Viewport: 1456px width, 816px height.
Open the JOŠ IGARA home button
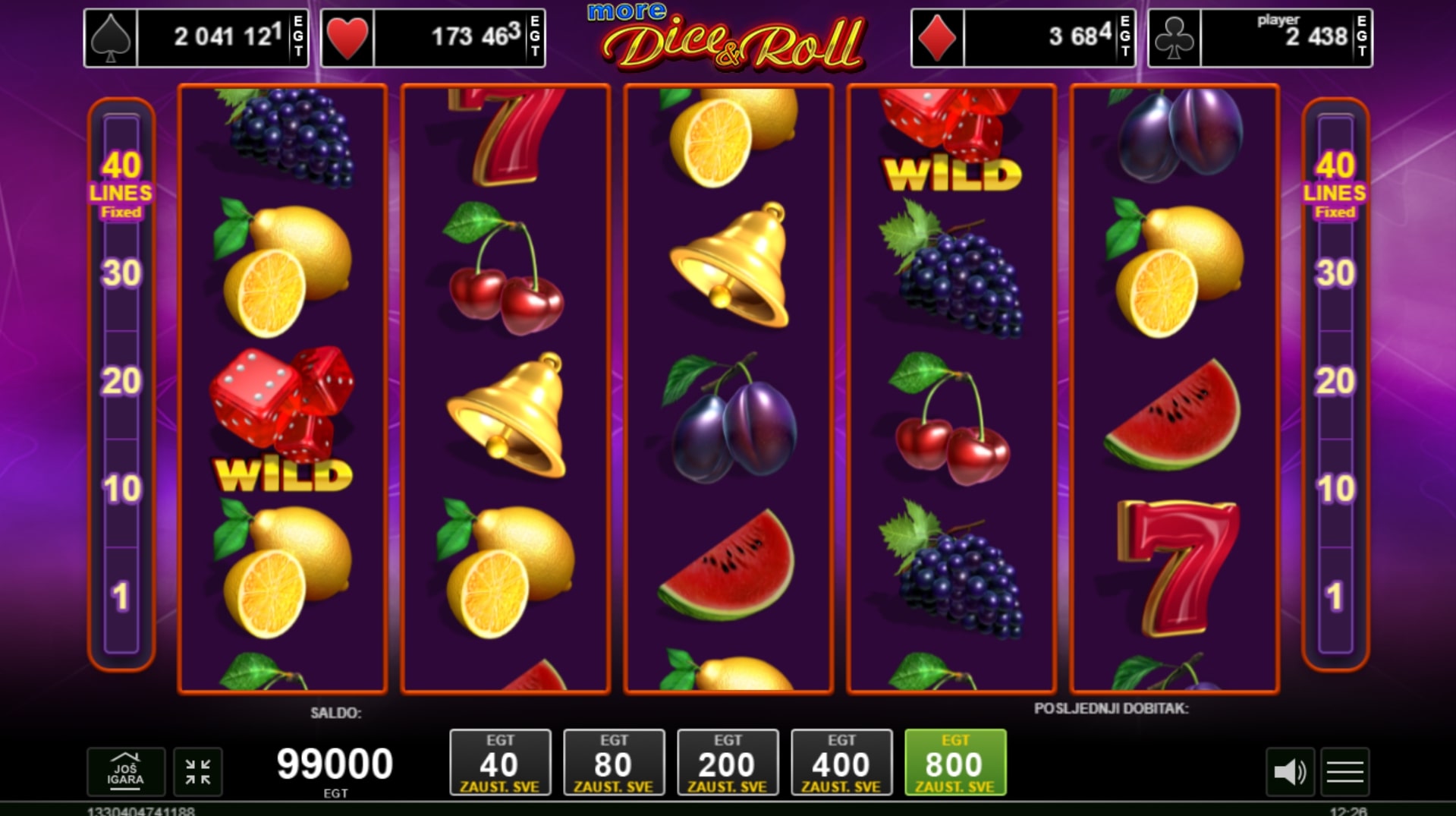coord(126,771)
